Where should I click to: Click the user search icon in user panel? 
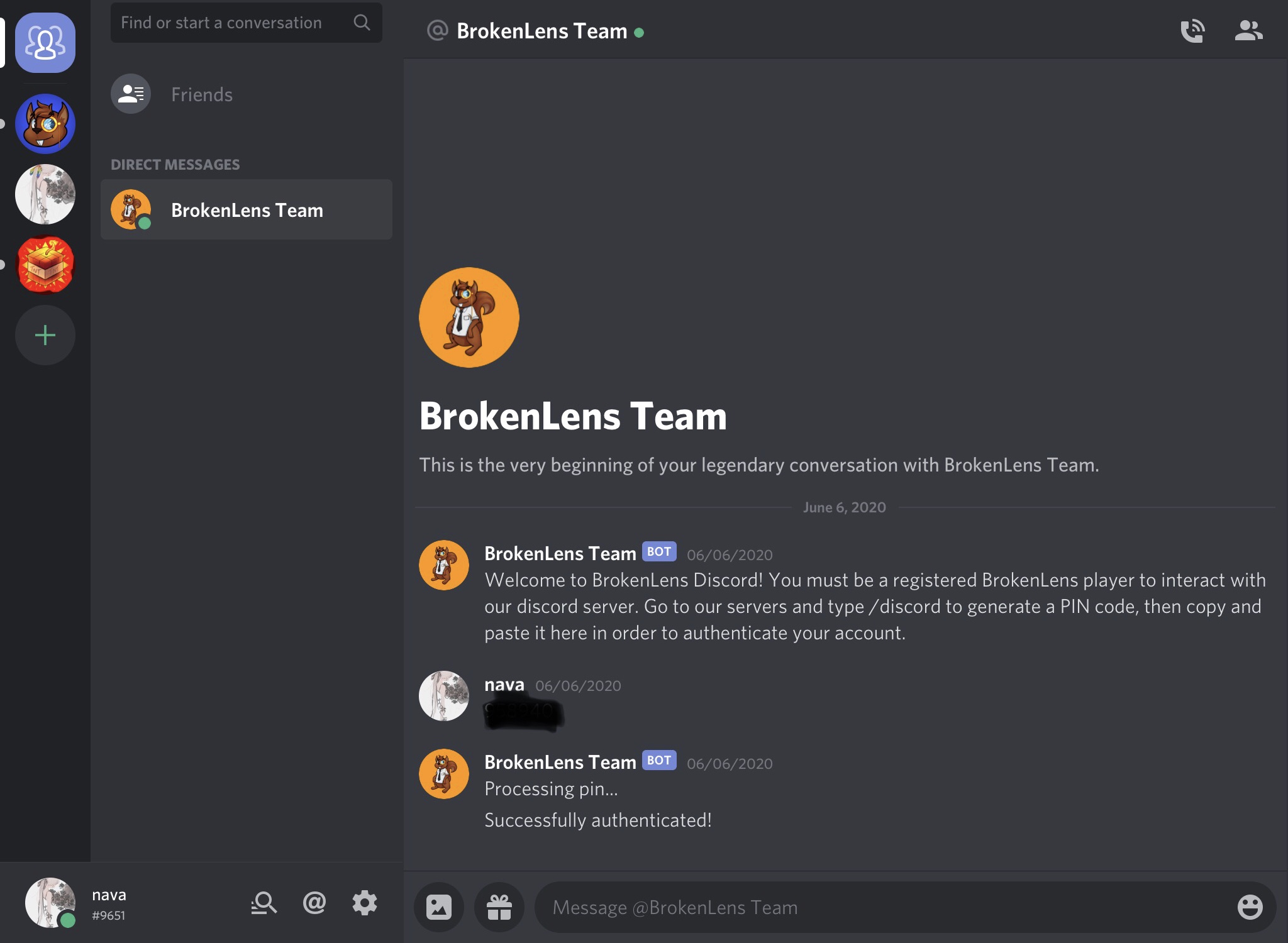coord(264,903)
